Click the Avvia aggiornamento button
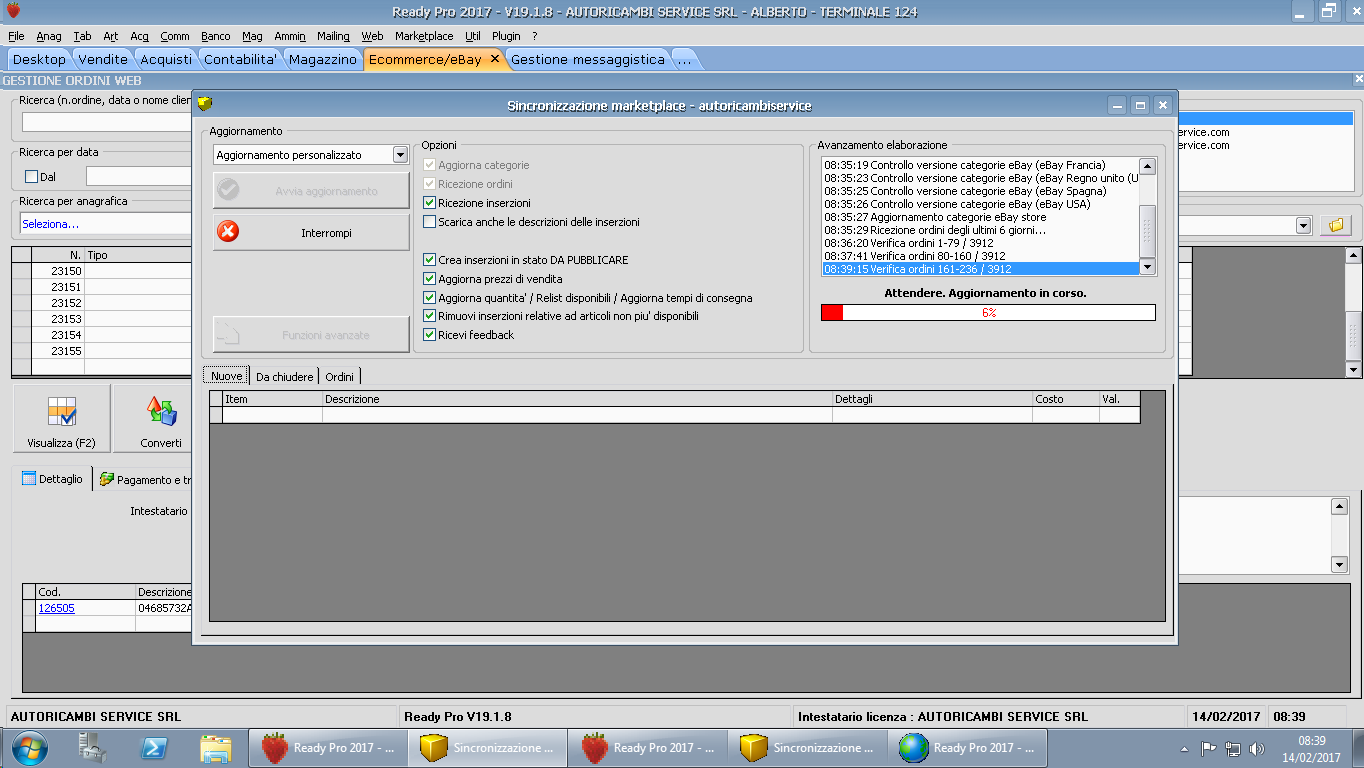 (x=311, y=190)
